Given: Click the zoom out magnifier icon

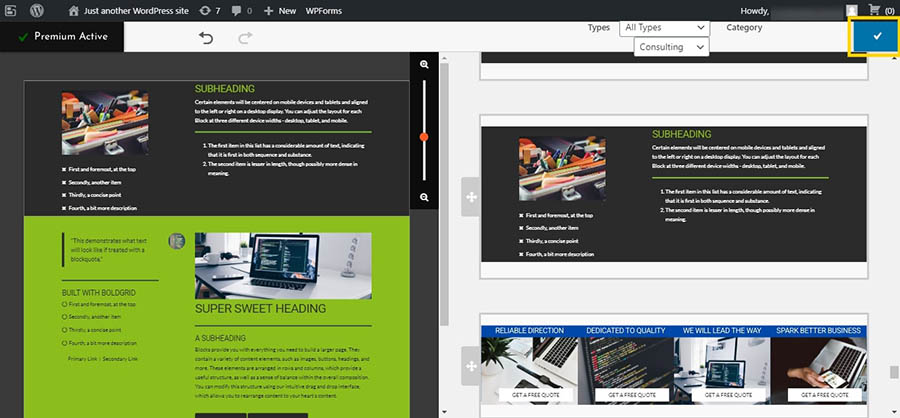Looking at the screenshot, I should click(x=424, y=197).
